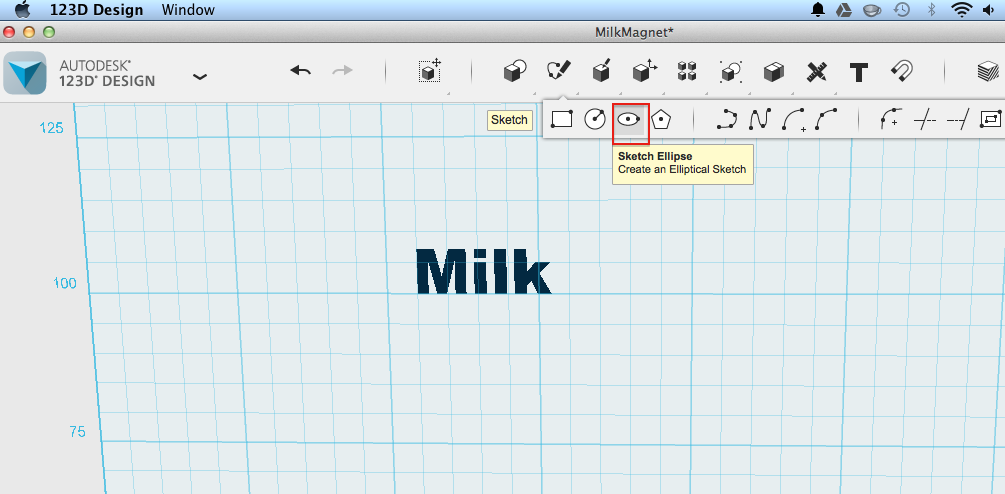
Task: Open the 123D Design menu
Action: 97,10
